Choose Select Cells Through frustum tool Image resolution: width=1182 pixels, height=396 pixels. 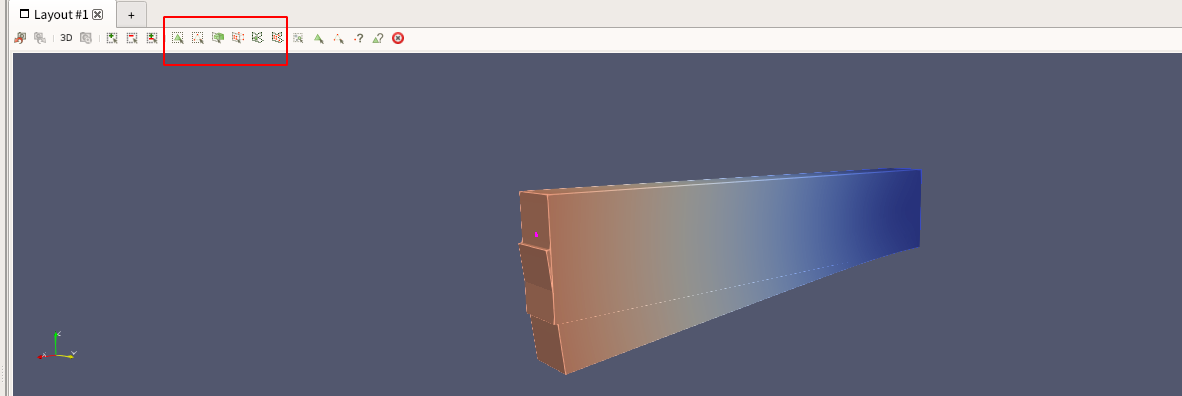click(218, 38)
